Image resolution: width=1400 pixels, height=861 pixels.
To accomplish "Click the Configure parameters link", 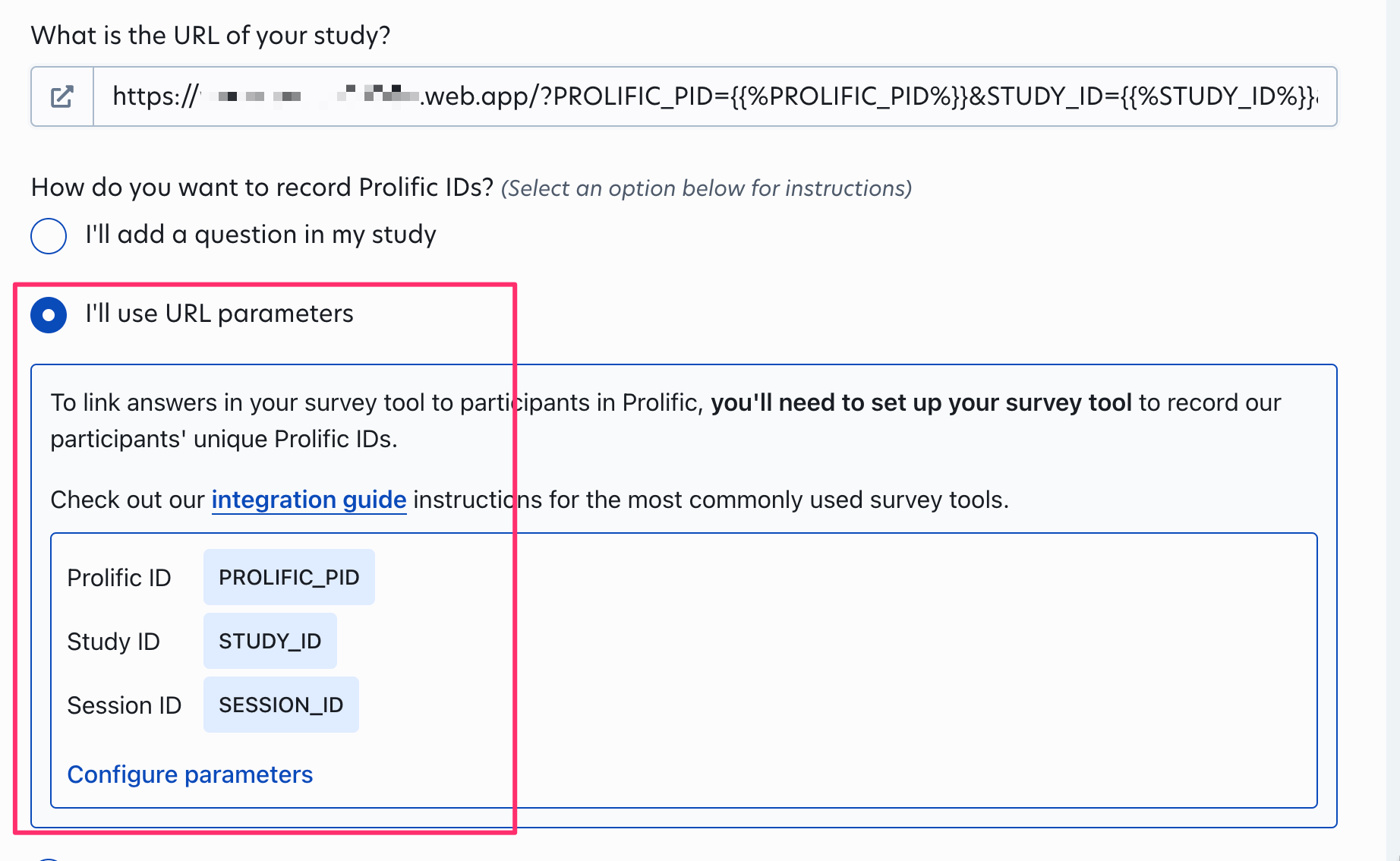I will tap(190, 774).
